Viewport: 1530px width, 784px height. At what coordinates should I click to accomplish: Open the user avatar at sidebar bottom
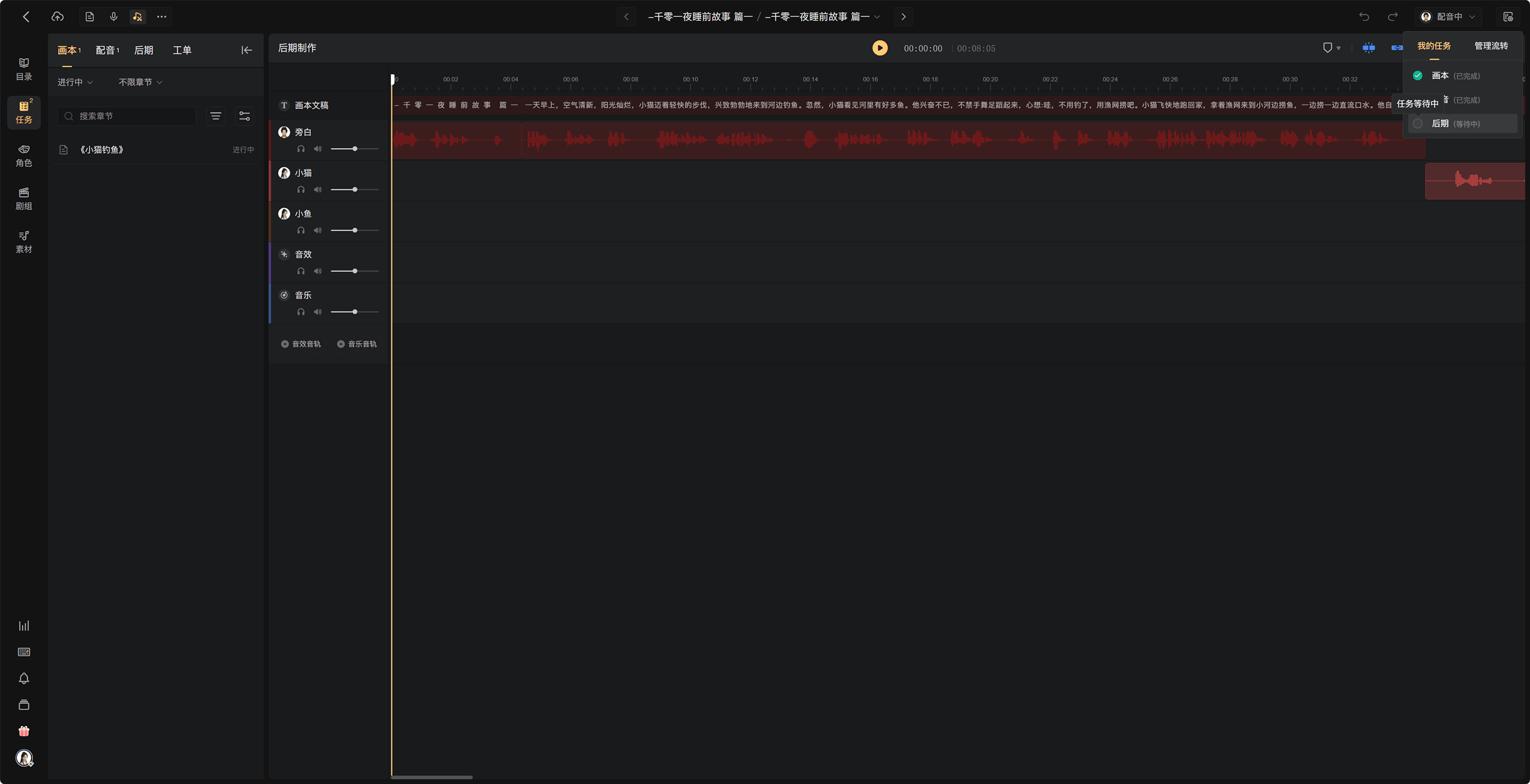pyautogui.click(x=24, y=758)
